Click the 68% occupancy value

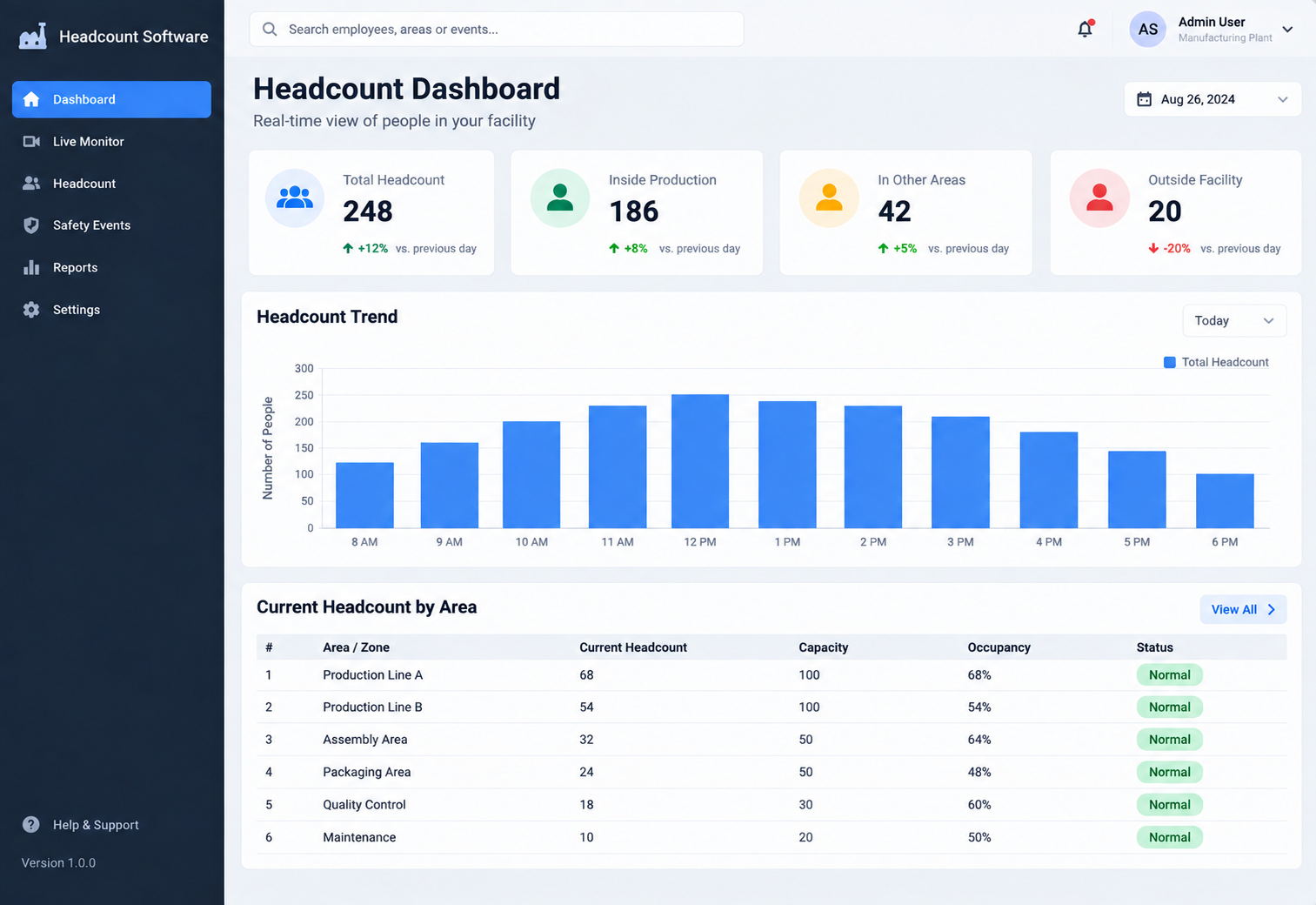pos(979,675)
